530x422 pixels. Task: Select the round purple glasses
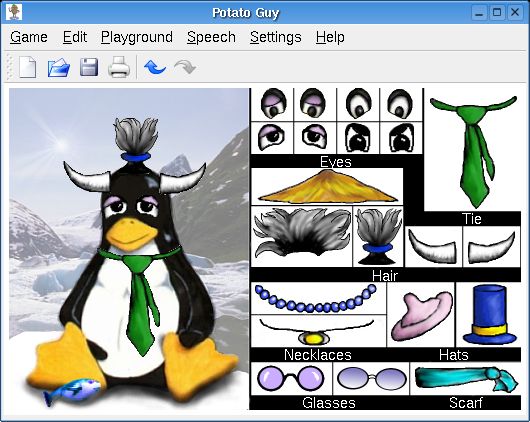tap(291, 378)
